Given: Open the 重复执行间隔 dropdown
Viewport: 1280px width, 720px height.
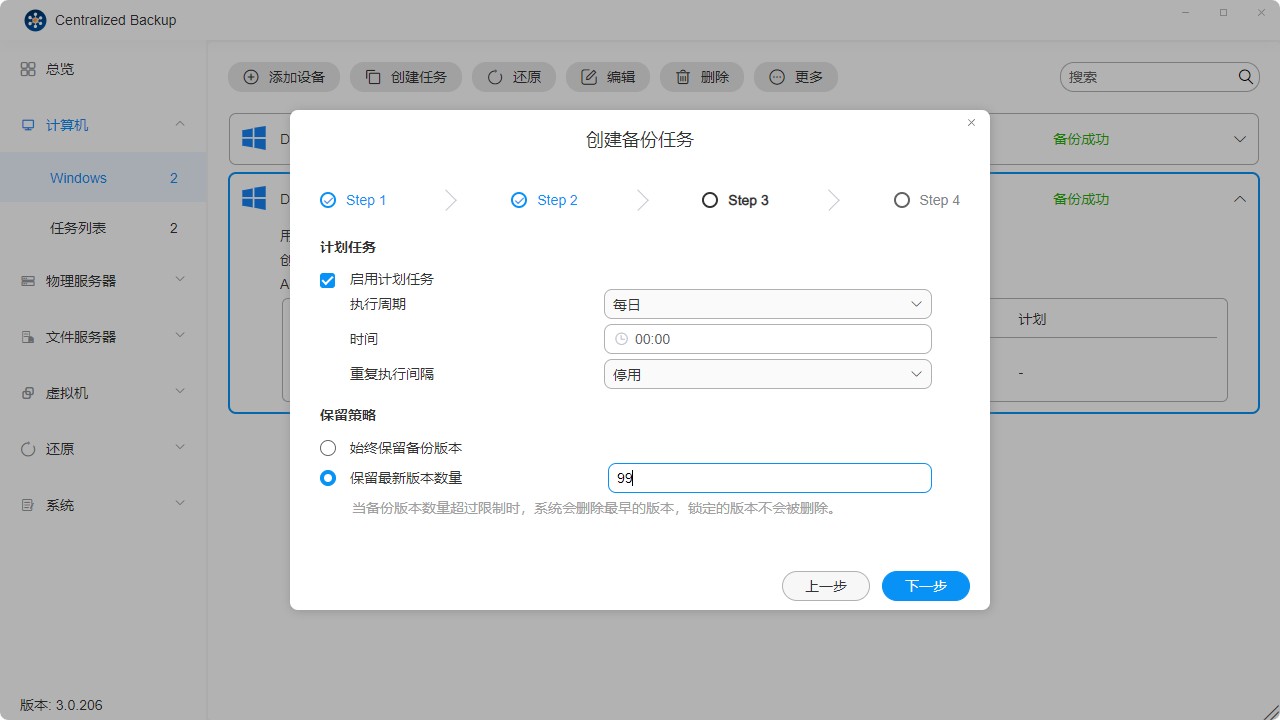Looking at the screenshot, I should click(x=766, y=373).
